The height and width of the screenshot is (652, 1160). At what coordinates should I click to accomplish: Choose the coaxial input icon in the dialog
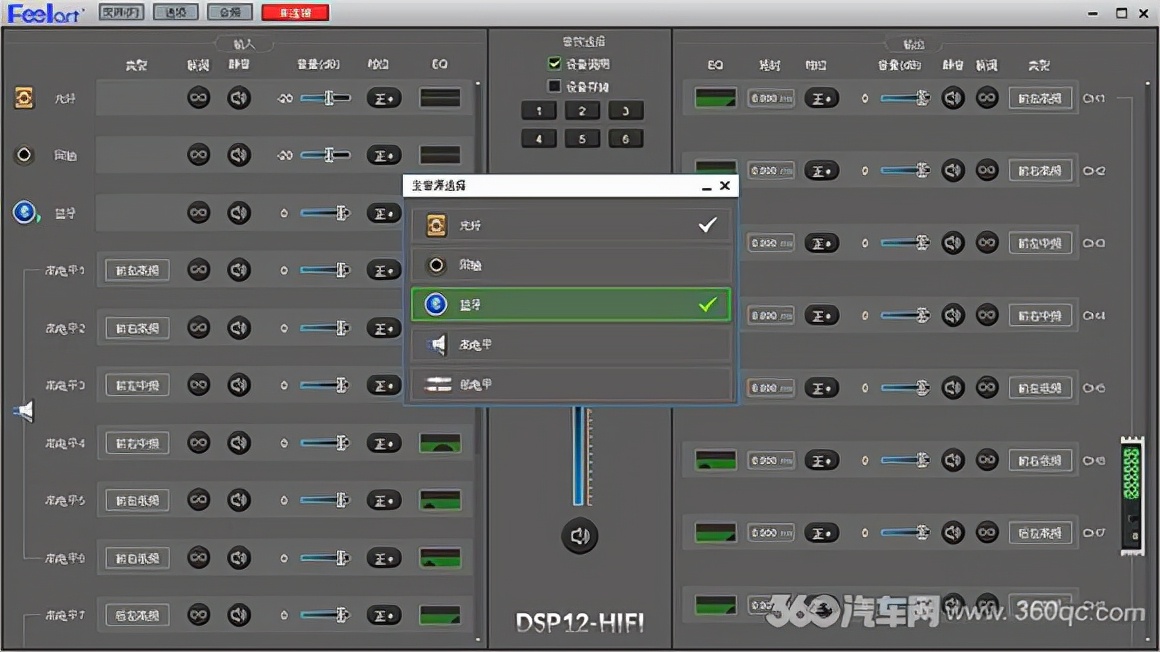click(435, 264)
